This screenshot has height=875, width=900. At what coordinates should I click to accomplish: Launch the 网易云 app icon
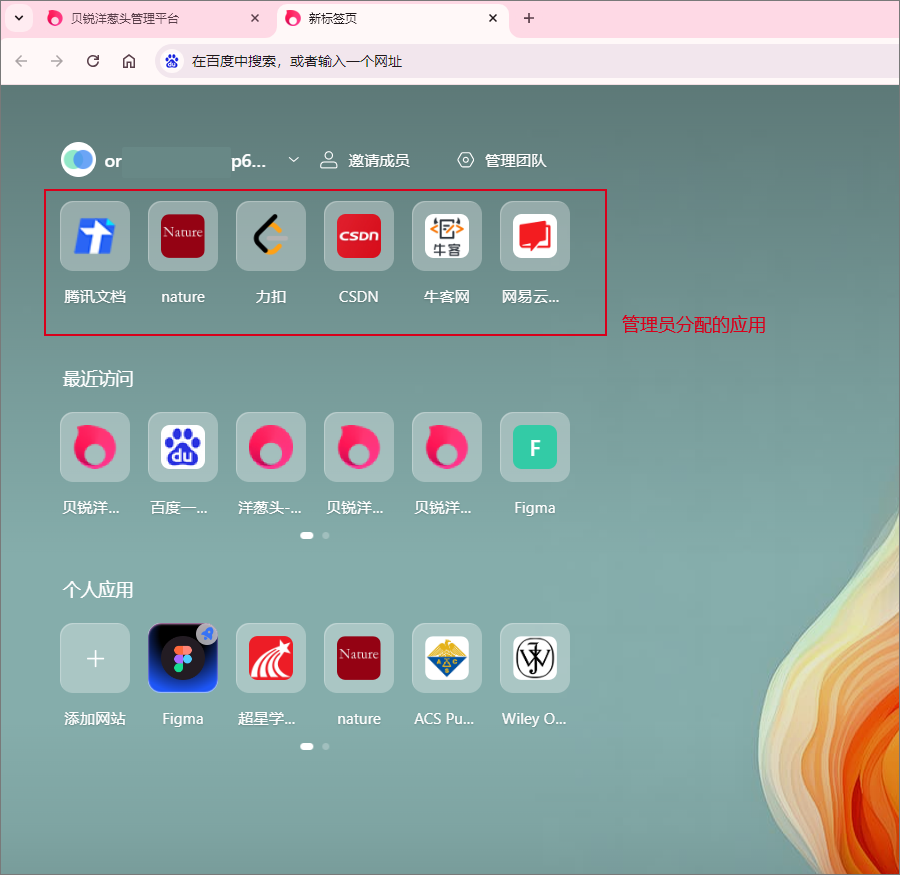pyautogui.click(x=535, y=236)
